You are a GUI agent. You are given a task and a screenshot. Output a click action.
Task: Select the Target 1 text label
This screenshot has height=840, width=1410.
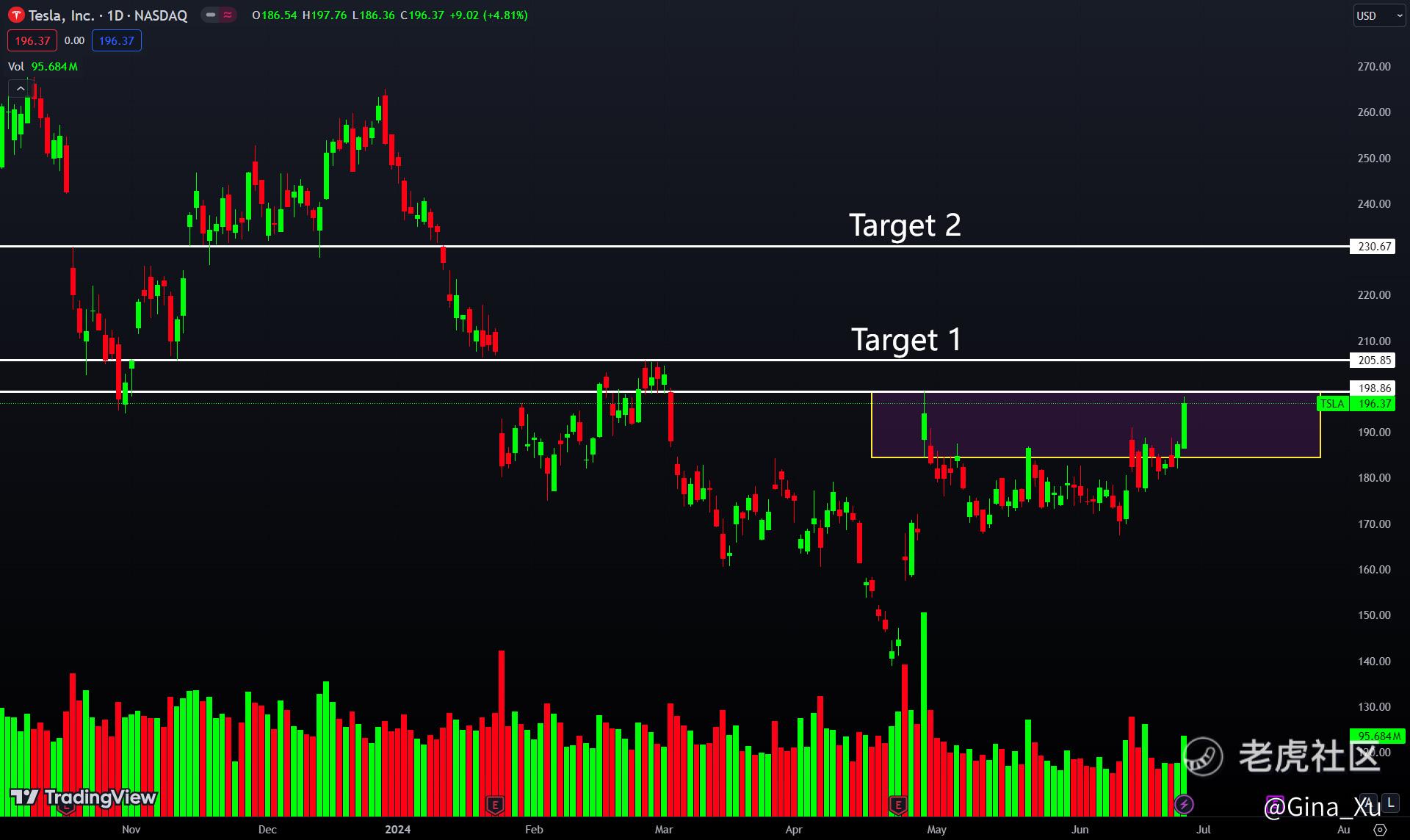(x=905, y=339)
